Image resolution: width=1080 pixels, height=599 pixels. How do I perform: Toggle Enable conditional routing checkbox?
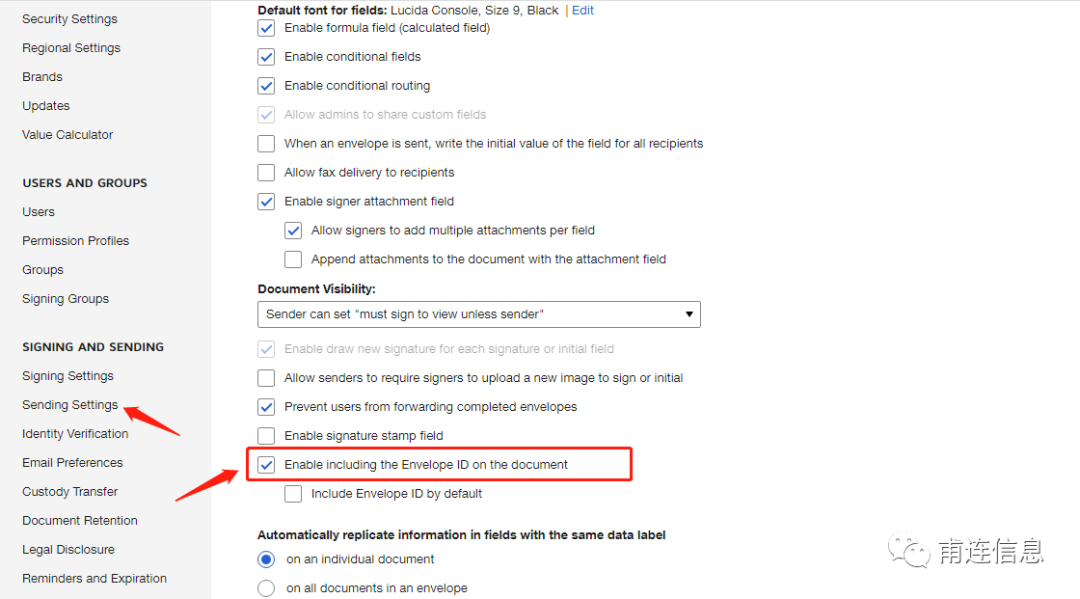266,86
